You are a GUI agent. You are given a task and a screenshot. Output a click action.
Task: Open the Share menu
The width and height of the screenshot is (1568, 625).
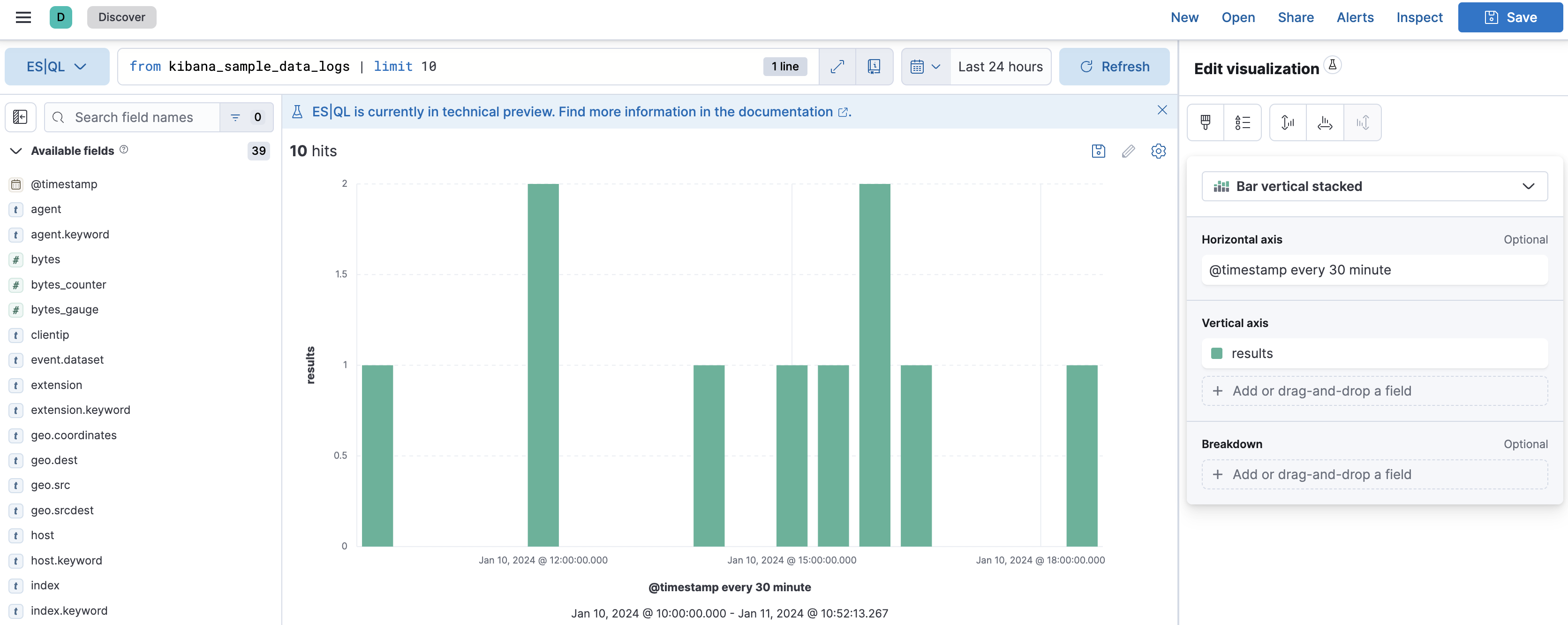pyautogui.click(x=1295, y=17)
